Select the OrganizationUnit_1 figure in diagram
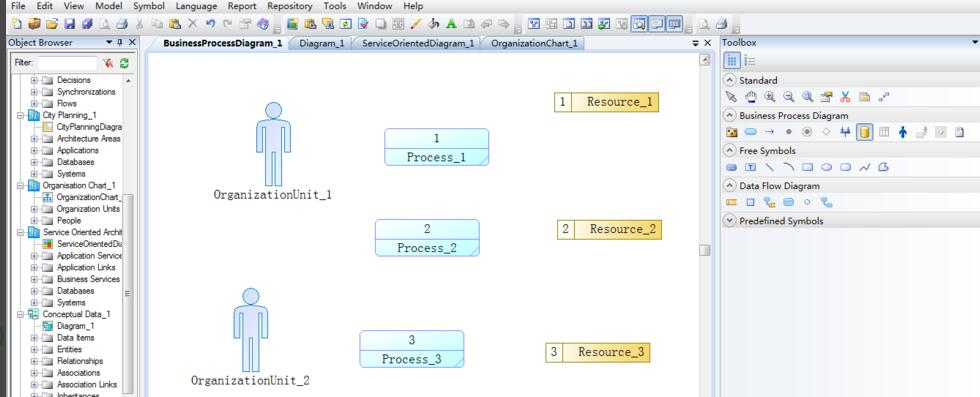Image resolution: width=980 pixels, height=397 pixels. (x=273, y=144)
